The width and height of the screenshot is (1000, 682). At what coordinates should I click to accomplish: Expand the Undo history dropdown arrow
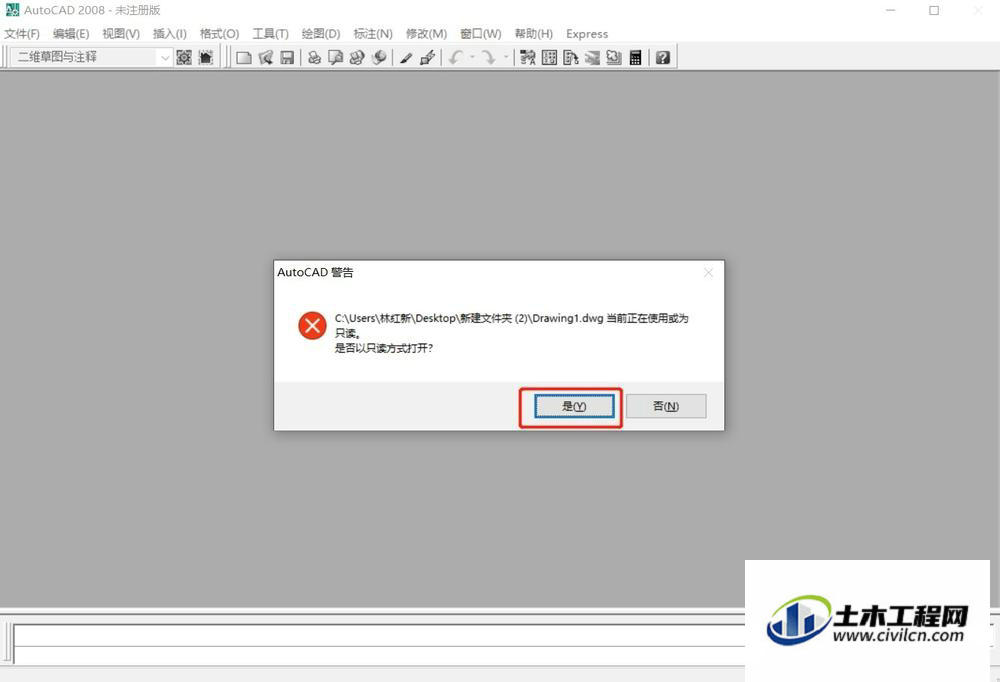pos(473,57)
